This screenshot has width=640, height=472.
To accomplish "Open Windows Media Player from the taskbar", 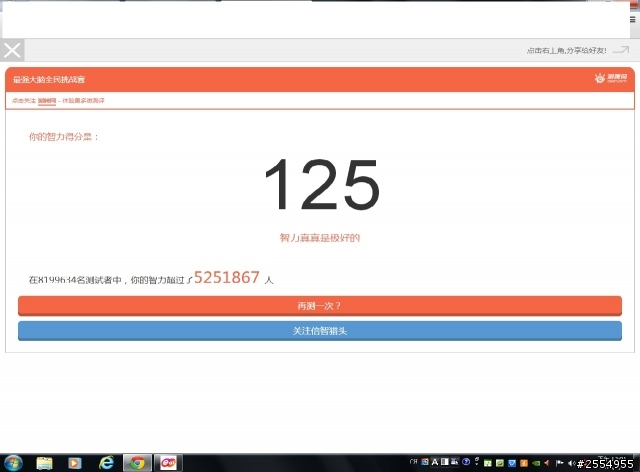I will point(75,463).
